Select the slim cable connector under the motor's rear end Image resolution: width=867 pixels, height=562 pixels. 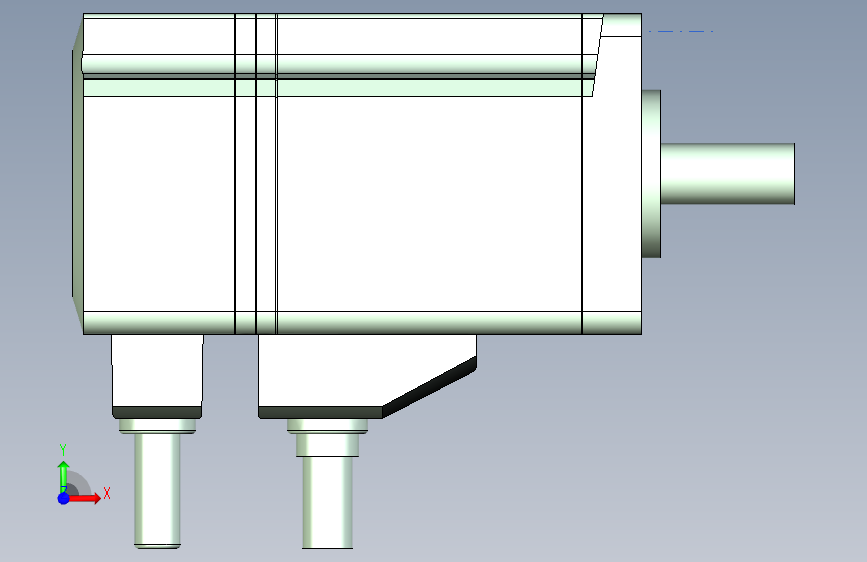[x=158, y=376]
